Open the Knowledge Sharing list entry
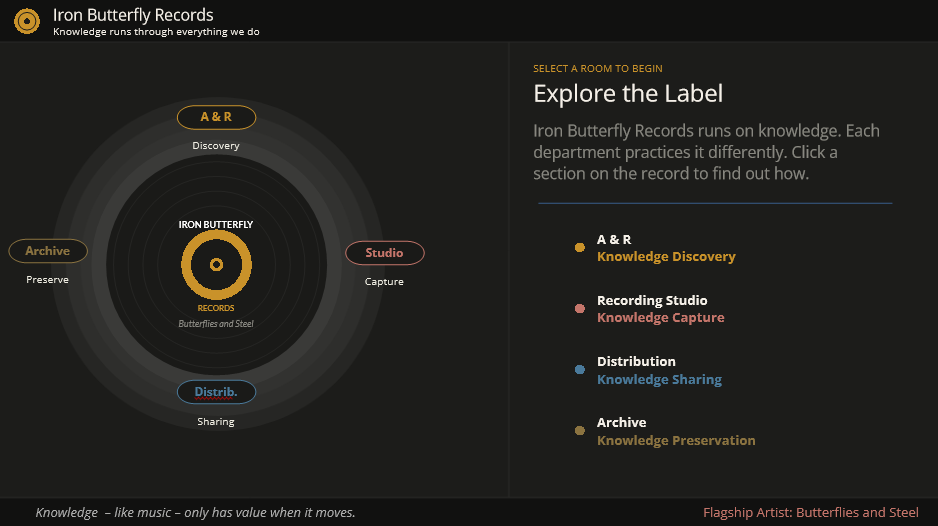Screen dimensions: 938x526 (x=659, y=380)
